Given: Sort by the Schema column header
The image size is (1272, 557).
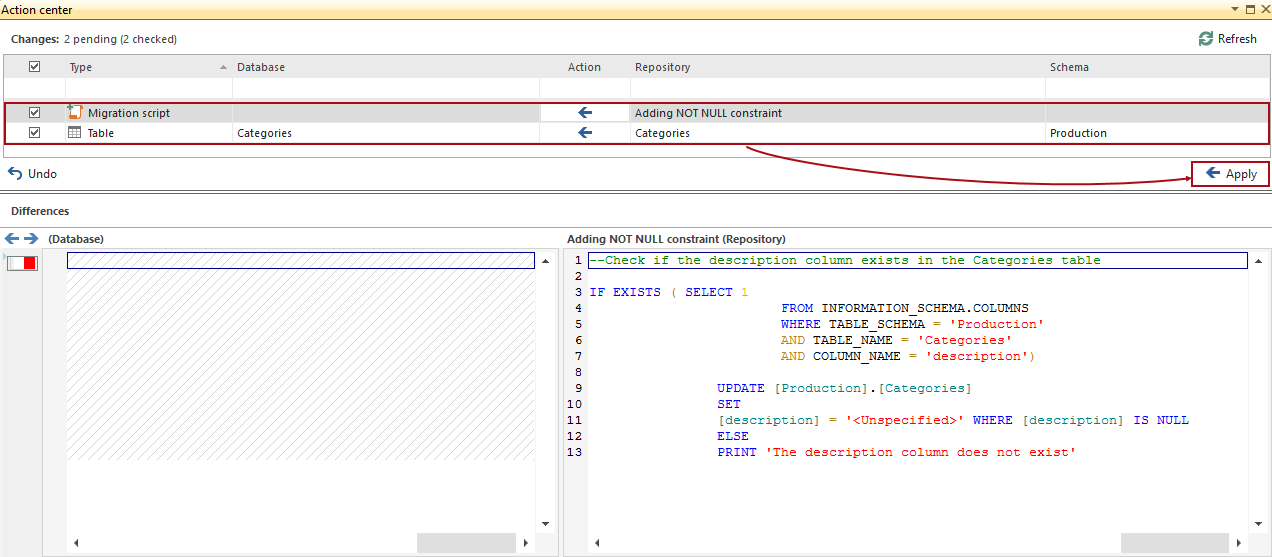Looking at the screenshot, I should coord(1069,67).
